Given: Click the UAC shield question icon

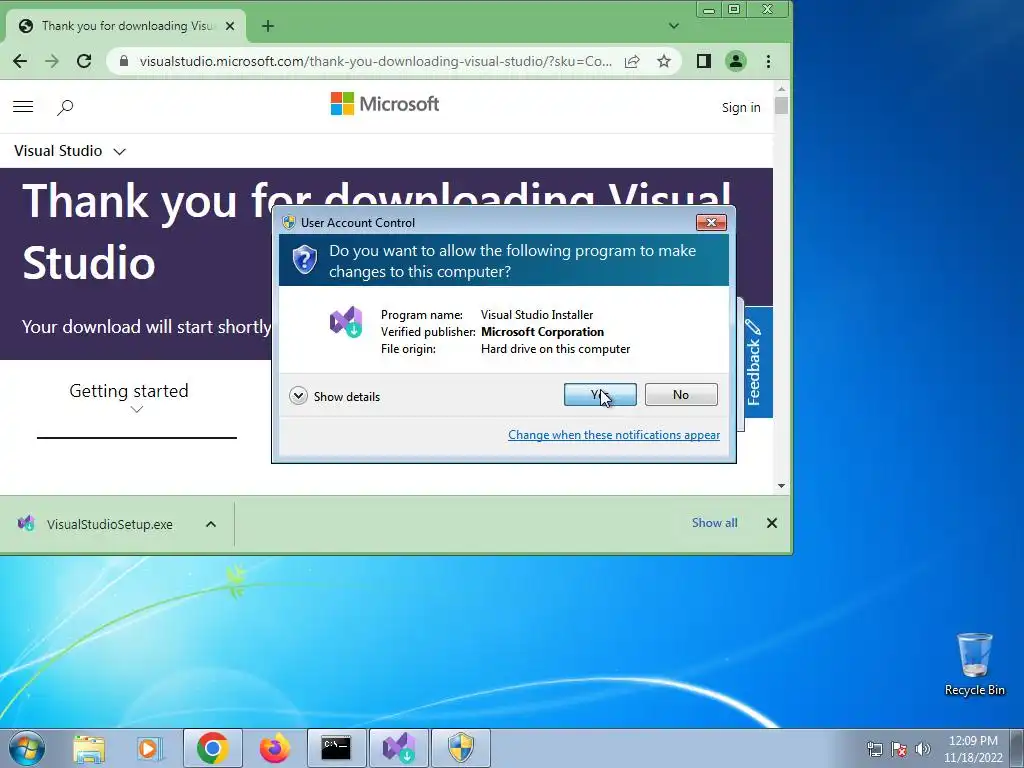Looking at the screenshot, I should pyautogui.click(x=304, y=259).
